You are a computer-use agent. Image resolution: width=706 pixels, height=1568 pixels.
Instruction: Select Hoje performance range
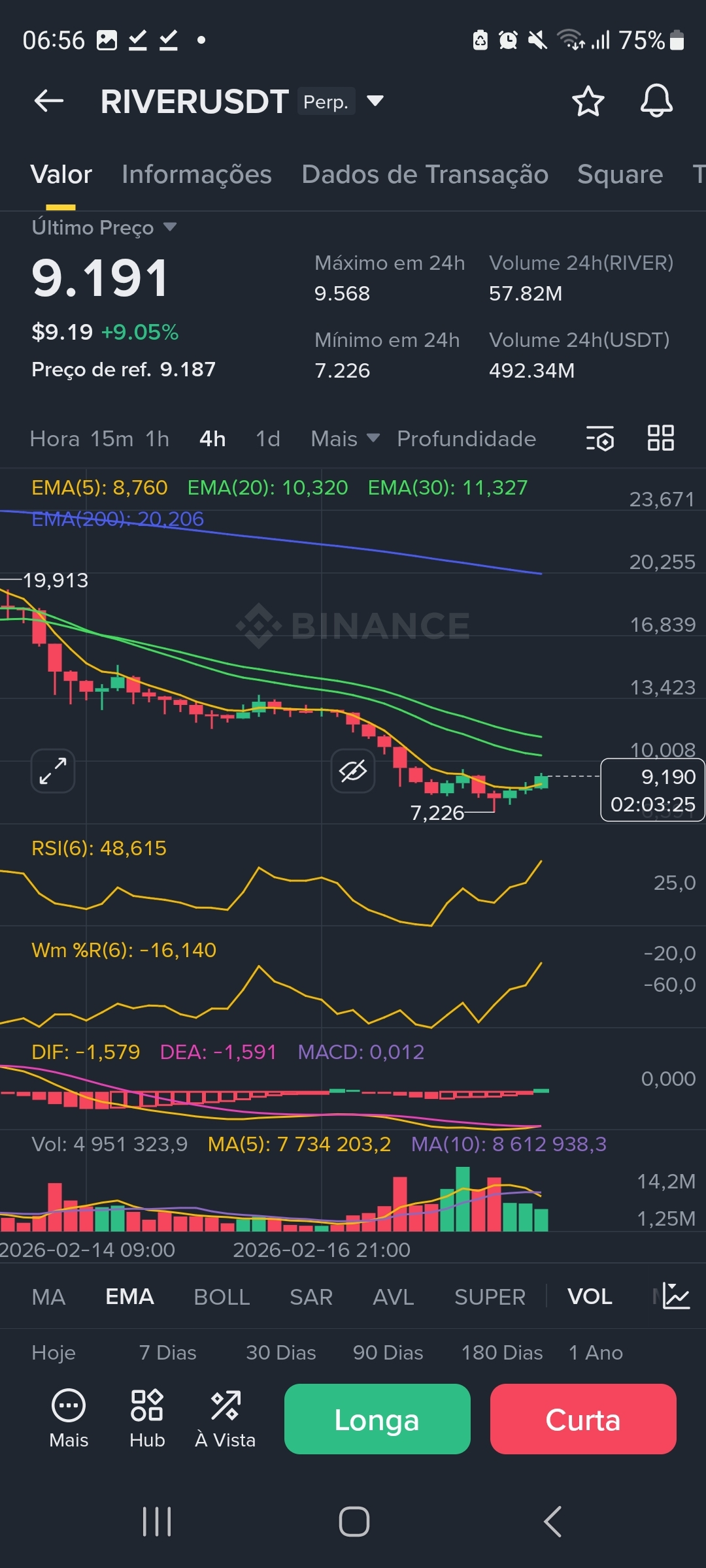point(54,1352)
